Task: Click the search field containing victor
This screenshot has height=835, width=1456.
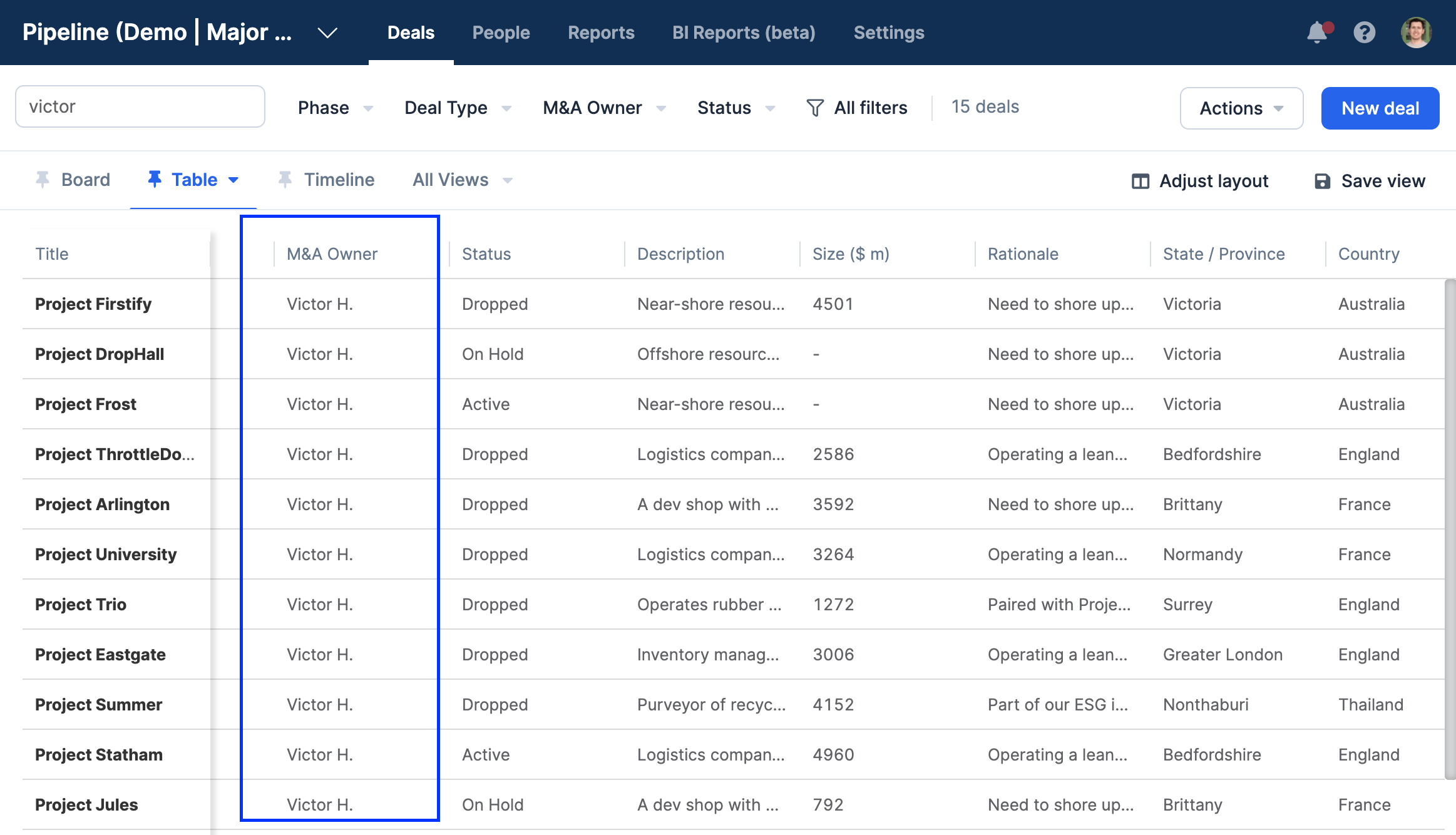Action: coord(140,106)
